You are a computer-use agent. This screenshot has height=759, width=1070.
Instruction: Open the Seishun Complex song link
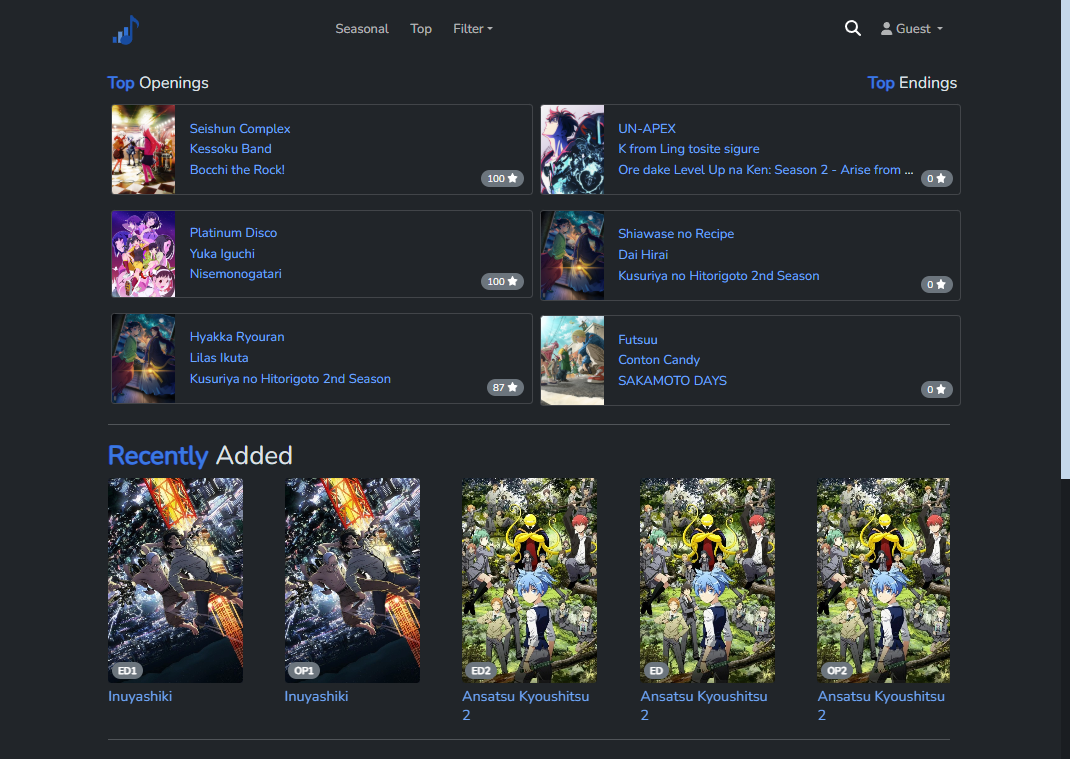click(x=240, y=128)
